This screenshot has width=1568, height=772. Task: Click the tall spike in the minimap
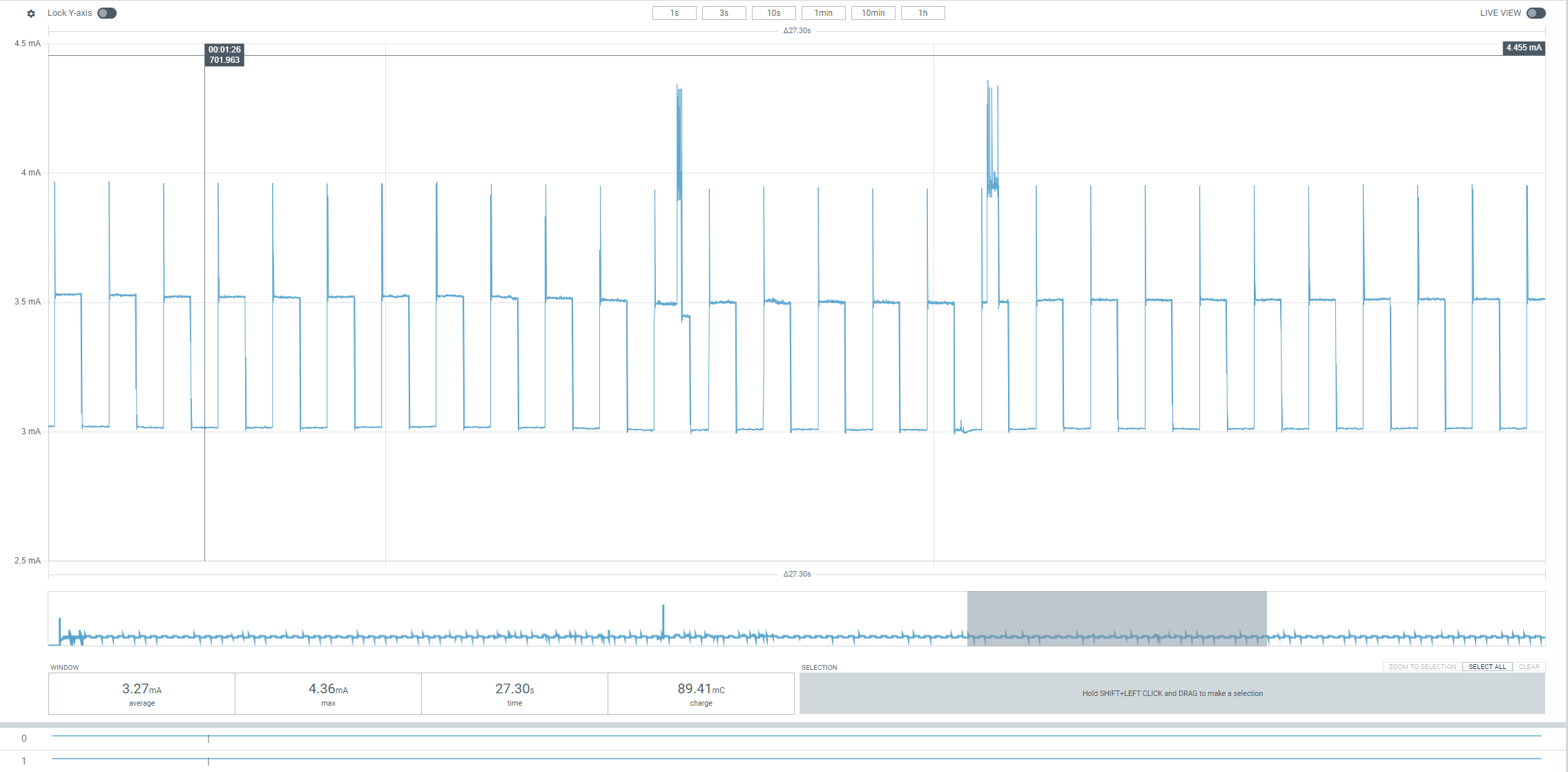click(x=664, y=618)
